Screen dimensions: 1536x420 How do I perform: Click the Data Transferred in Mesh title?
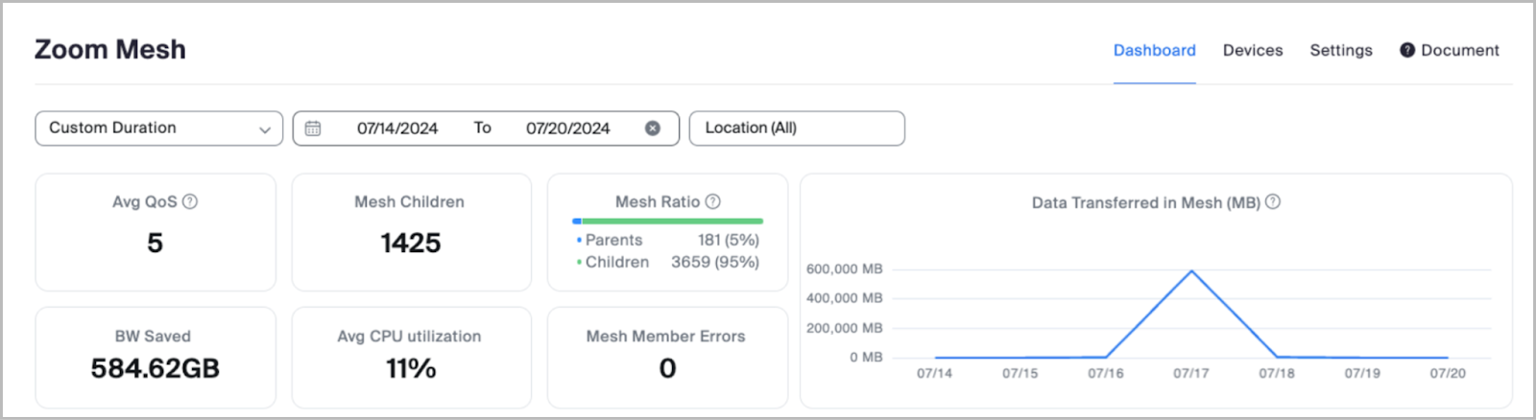(x=1146, y=202)
